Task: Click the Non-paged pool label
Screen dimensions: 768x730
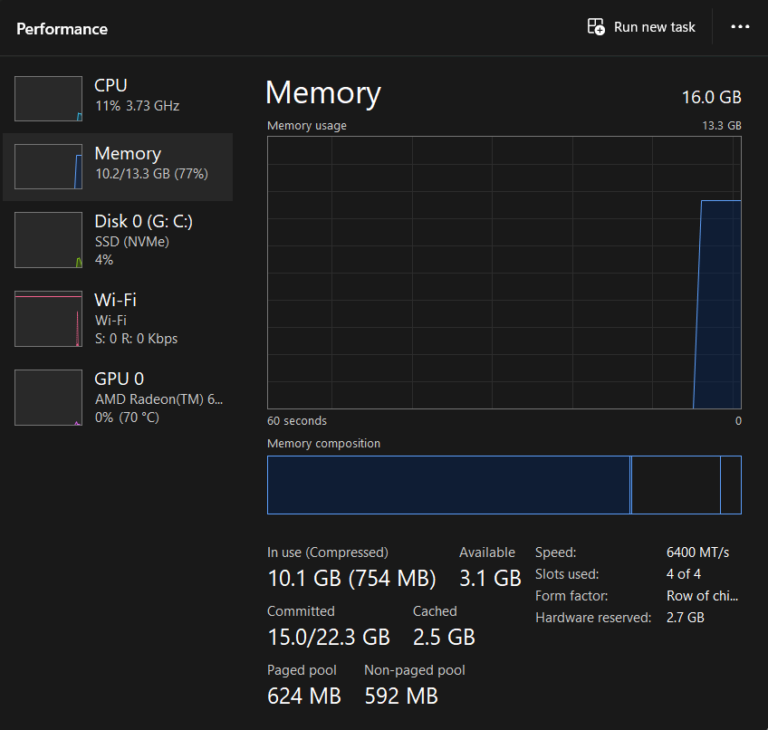Action: coord(414,670)
